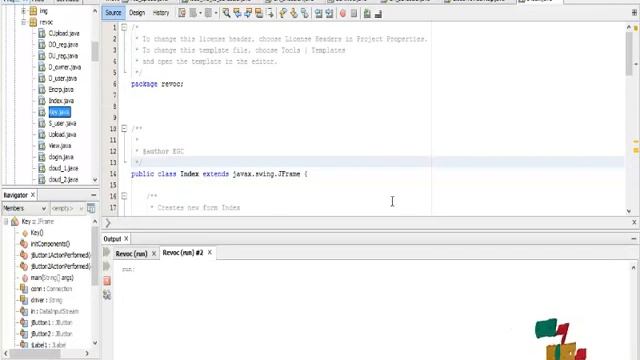640x360 pixels.
Task: Collapse code fold at line 1
Action: click(x=124, y=28)
